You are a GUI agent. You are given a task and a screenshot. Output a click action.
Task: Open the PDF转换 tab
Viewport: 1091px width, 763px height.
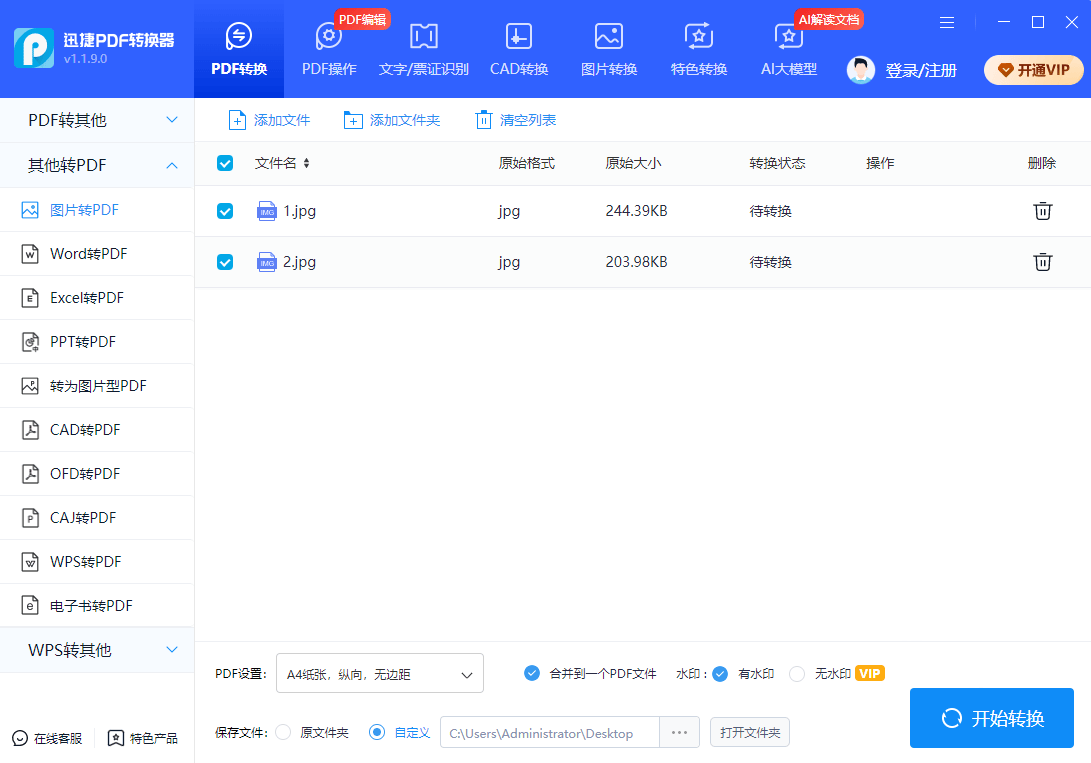tap(239, 49)
